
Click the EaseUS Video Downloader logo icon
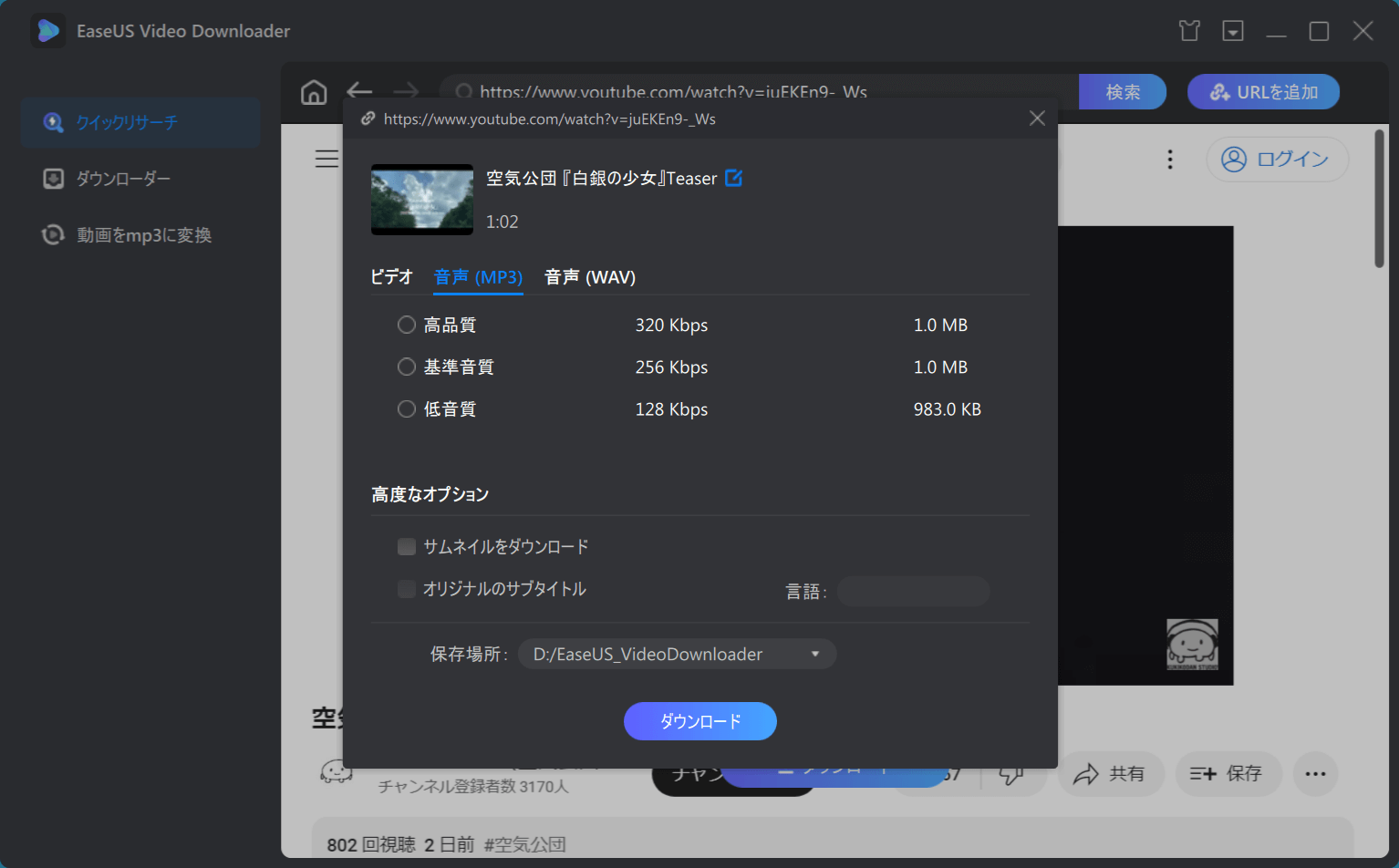(47, 31)
